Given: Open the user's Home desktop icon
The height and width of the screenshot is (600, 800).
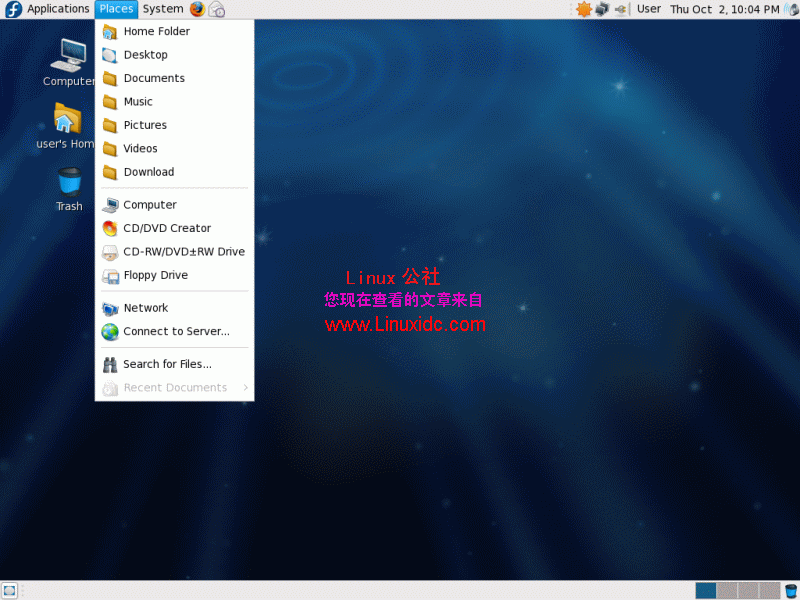Looking at the screenshot, I should (x=66, y=120).
